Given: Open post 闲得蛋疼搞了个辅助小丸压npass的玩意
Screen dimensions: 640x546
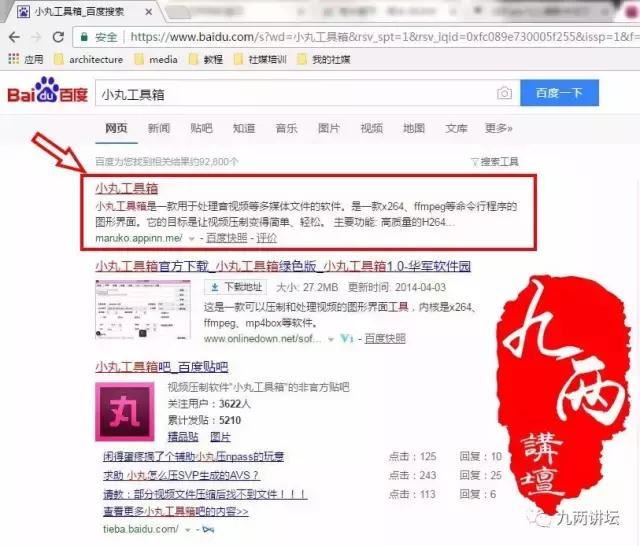Looking at the screenshot, I should click(193, 456).
